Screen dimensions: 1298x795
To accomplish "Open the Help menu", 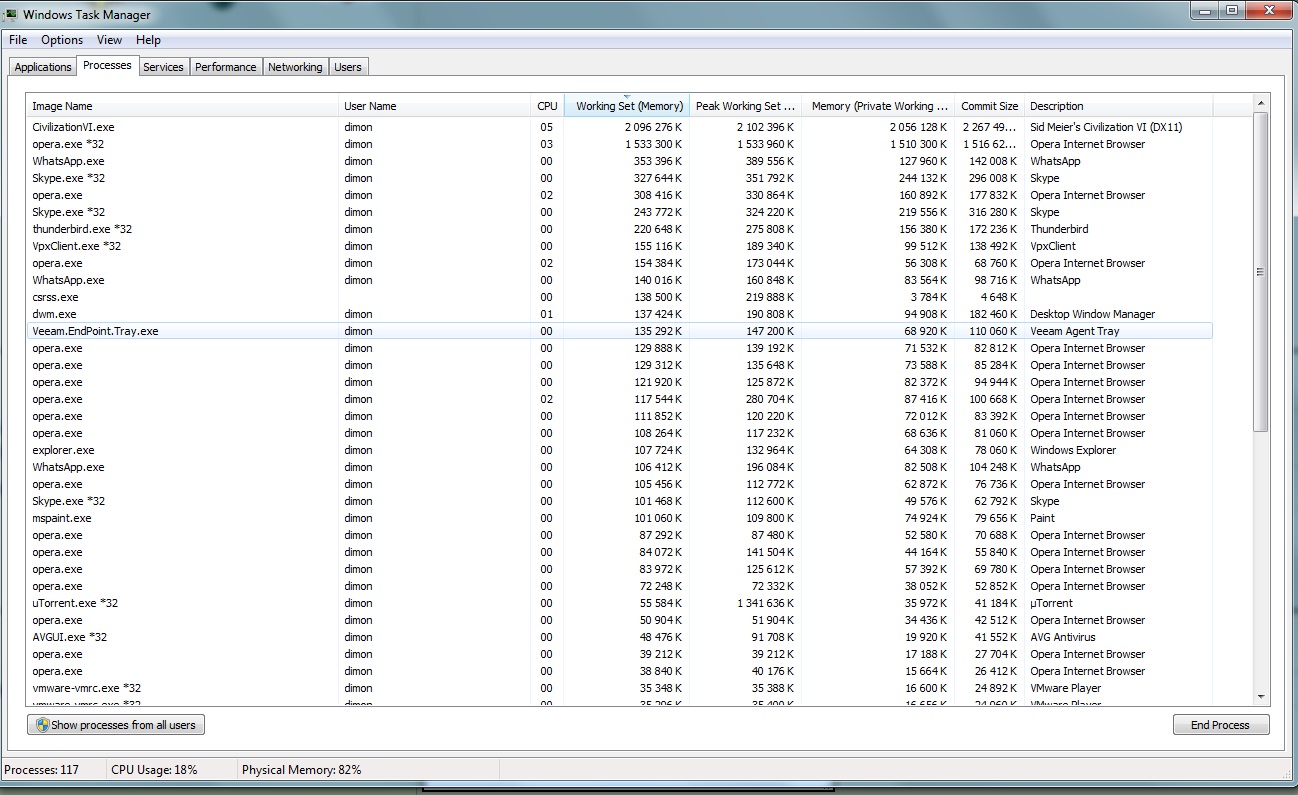I will click(x=148, y=40).
